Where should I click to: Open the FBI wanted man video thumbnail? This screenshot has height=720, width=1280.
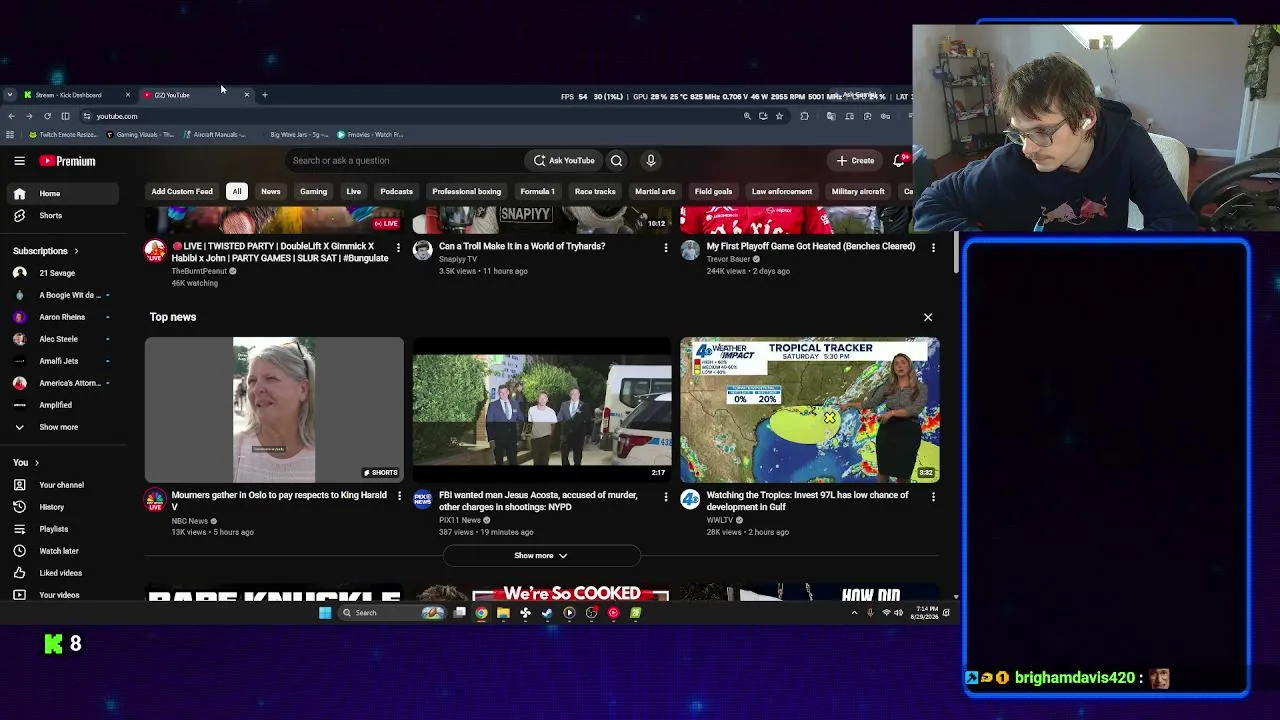pyautogui.click(x=542, y=410)
